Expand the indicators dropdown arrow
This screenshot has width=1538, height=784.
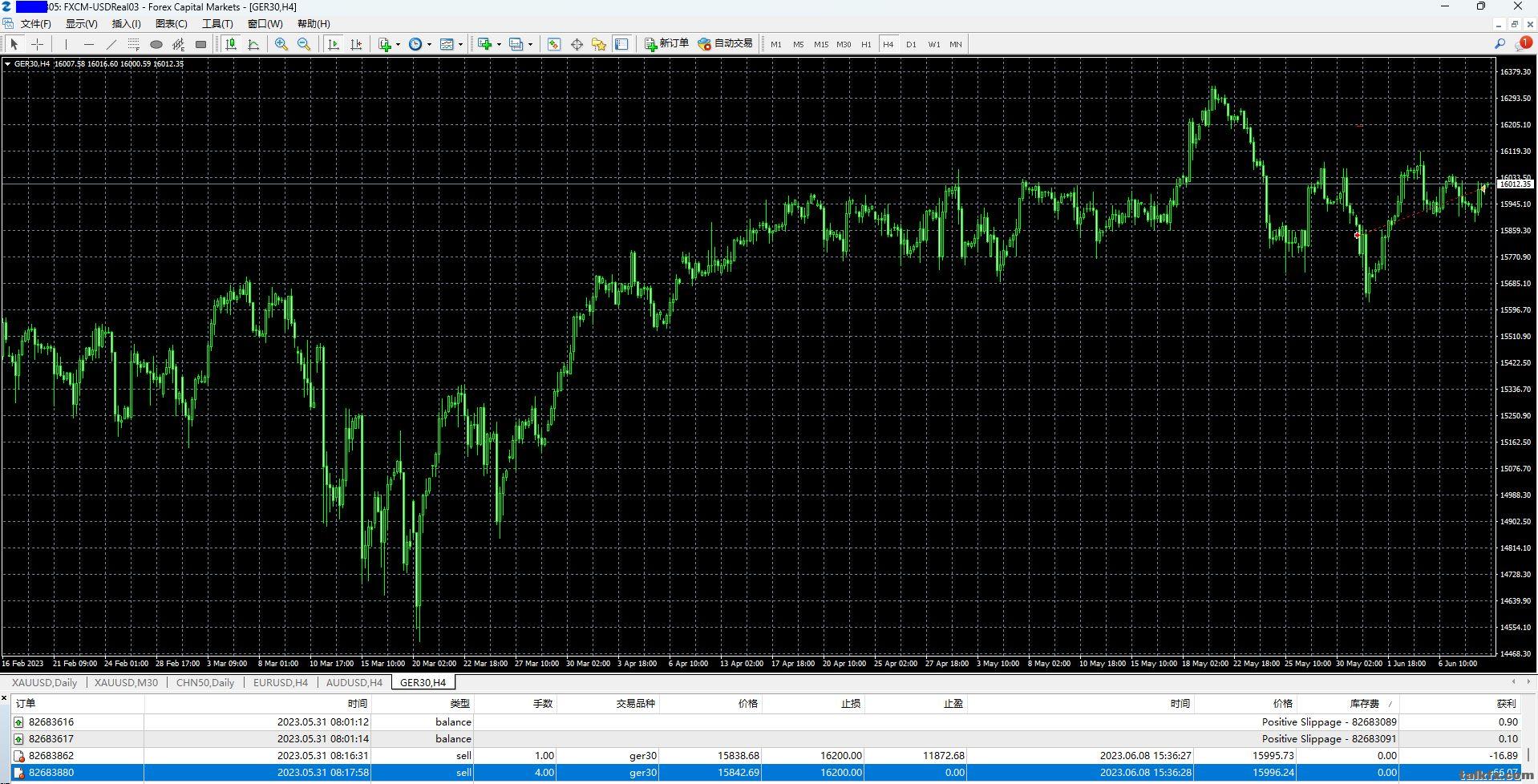coord(399,44)
